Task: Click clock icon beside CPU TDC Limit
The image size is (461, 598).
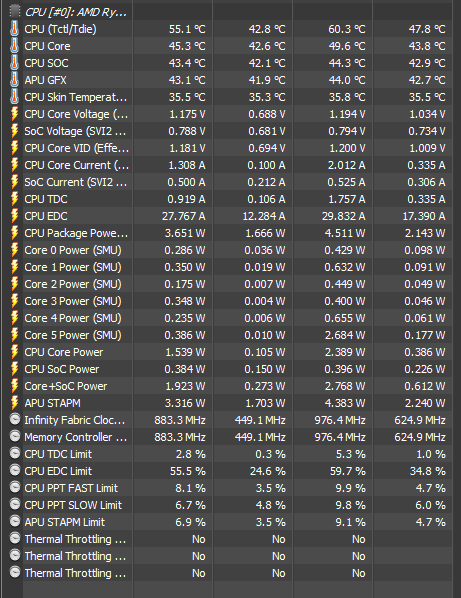Action: coord(15,453)
